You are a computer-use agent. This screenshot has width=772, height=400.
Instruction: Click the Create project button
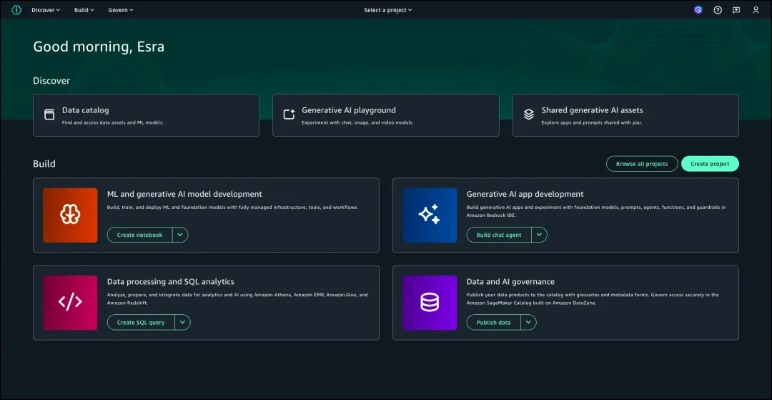tap(710, 164)
